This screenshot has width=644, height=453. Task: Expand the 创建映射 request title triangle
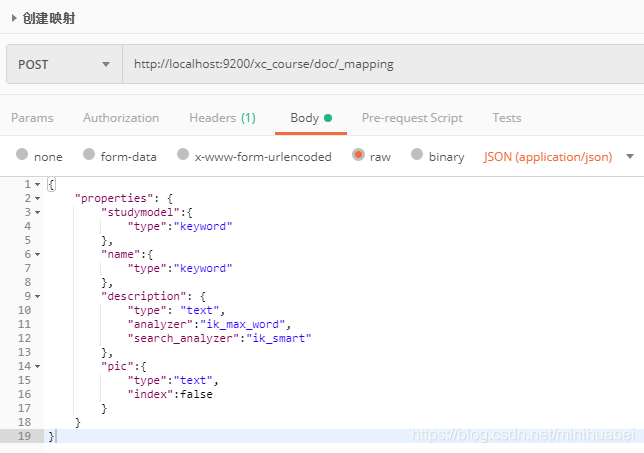pyautogui.click(x=14, y=18)
